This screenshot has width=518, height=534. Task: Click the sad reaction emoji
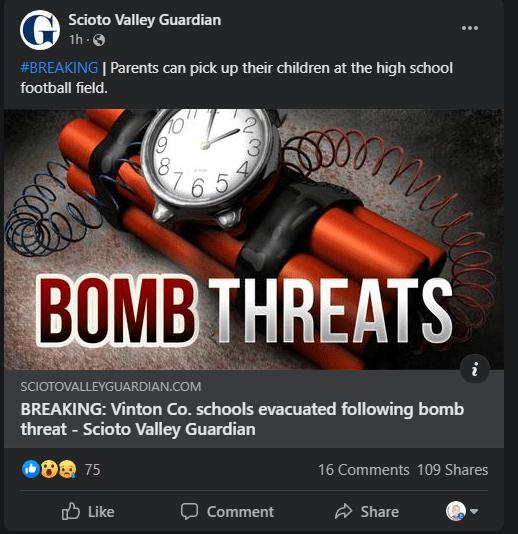pyautogui.click(x=67, y=469)
